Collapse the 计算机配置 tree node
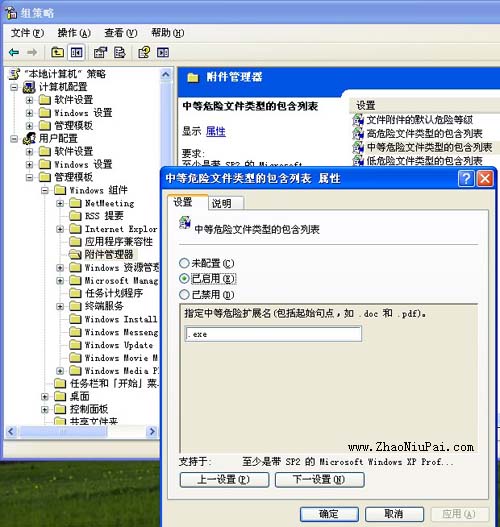 (x=14, y=87)
